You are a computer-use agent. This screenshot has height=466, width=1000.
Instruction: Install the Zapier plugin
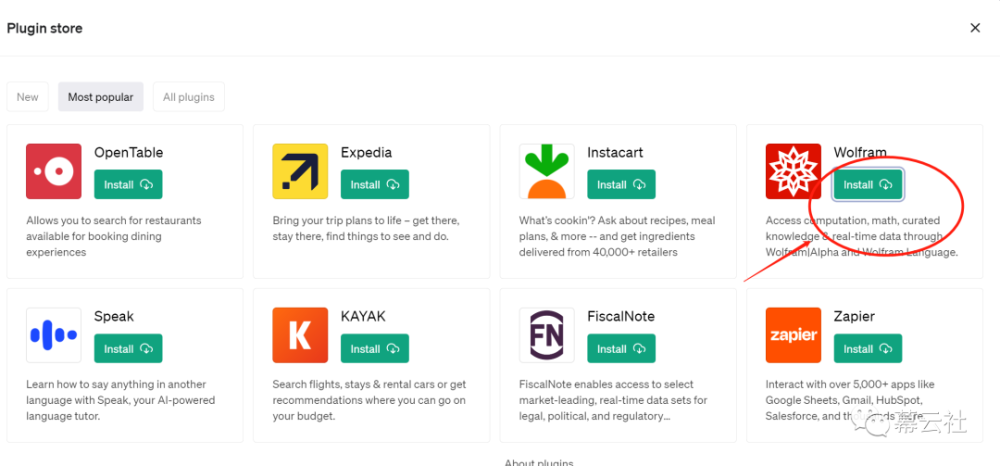click(868, 349)
